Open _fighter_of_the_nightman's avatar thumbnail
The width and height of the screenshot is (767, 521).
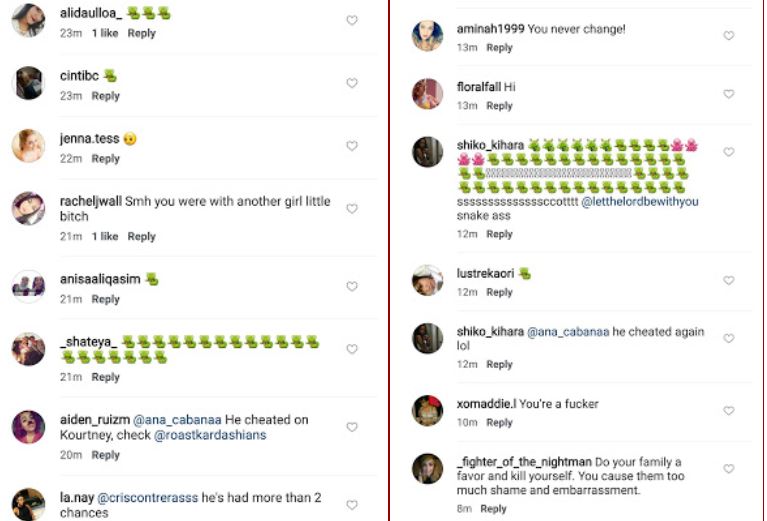[x=428, y=469]
